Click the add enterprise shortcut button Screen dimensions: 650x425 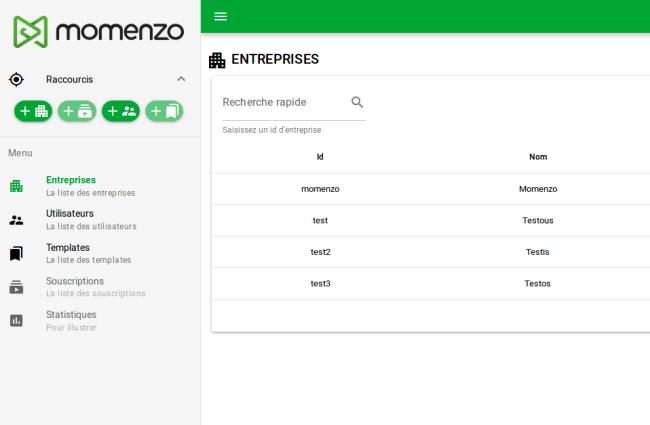coord(33,111)
